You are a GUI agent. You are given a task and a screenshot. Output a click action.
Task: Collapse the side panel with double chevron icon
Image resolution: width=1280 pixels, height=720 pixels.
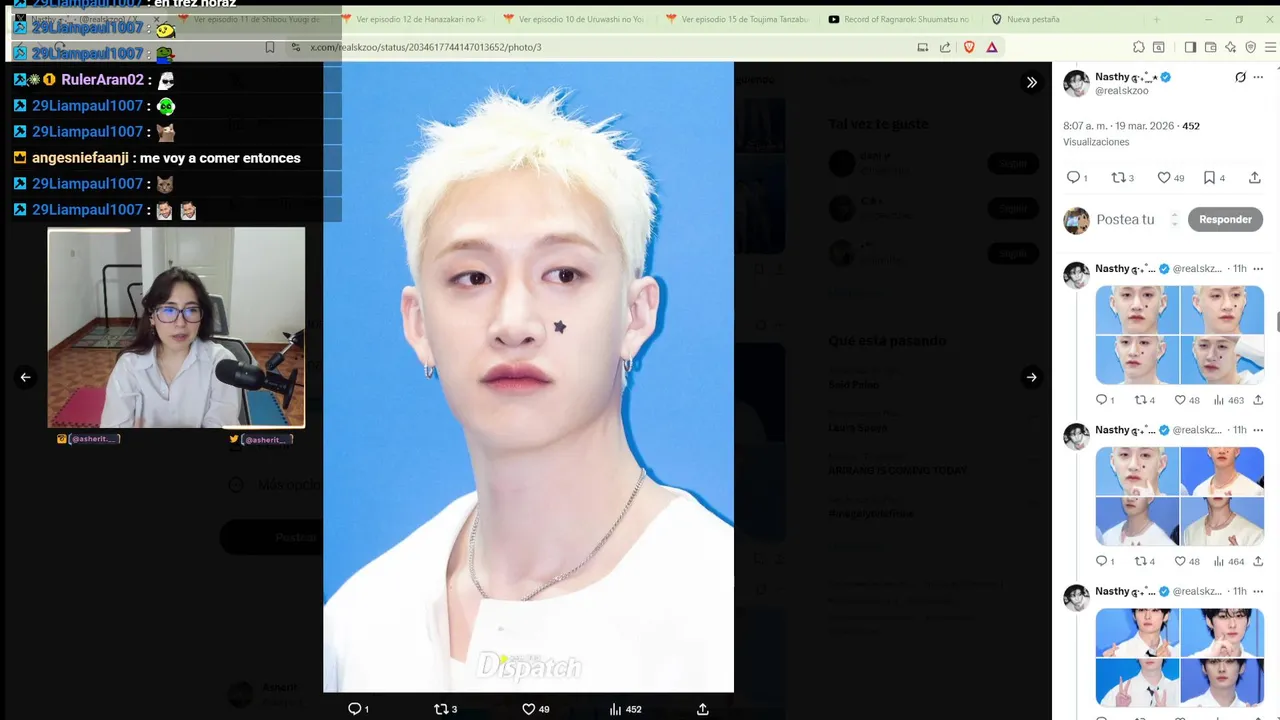pyautogui.click(x=1031, y=82)
